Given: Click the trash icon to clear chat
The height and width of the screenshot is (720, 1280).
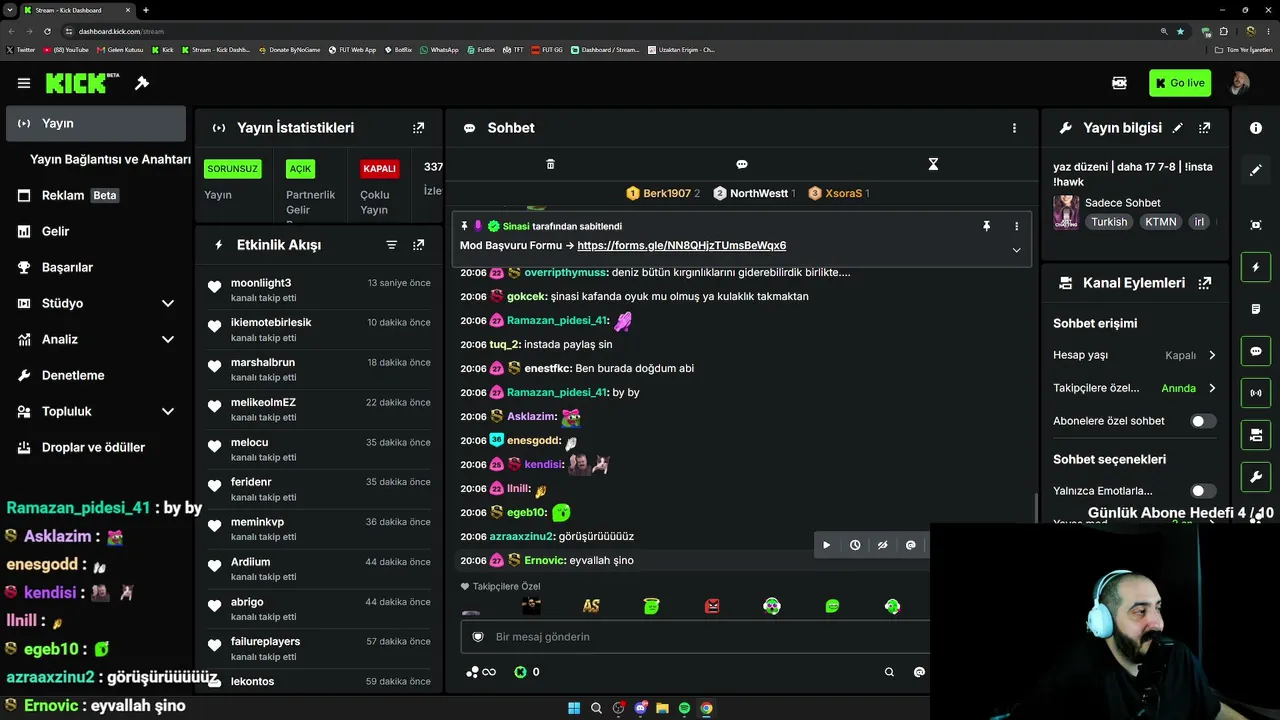Looking at the screenshot, I should tap(550, 164).
